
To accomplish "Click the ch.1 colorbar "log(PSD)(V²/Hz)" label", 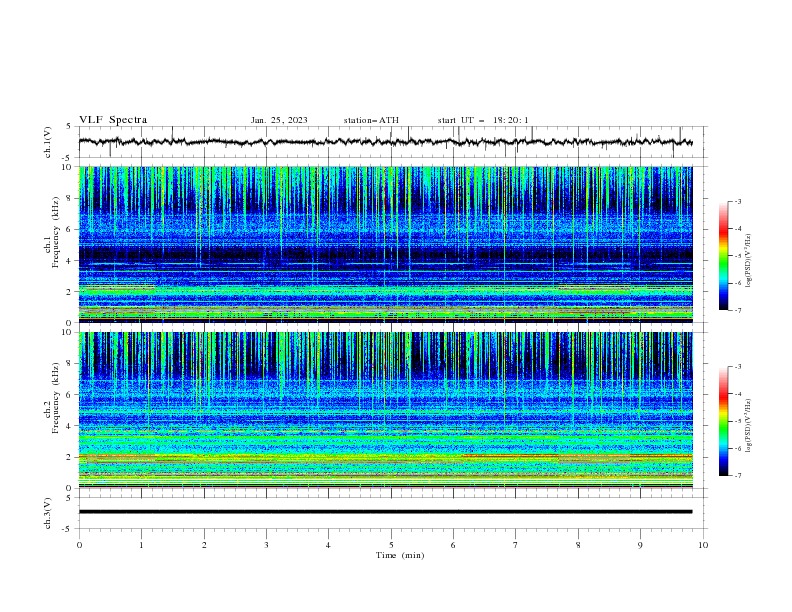I will click(748, 261).
